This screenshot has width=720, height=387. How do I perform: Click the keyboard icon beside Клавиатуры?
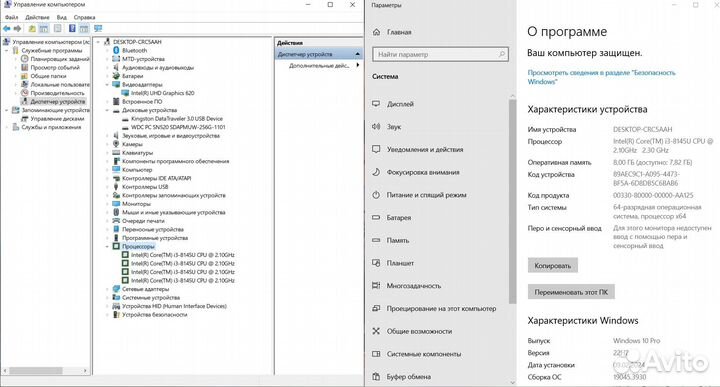tap(116, 152)
